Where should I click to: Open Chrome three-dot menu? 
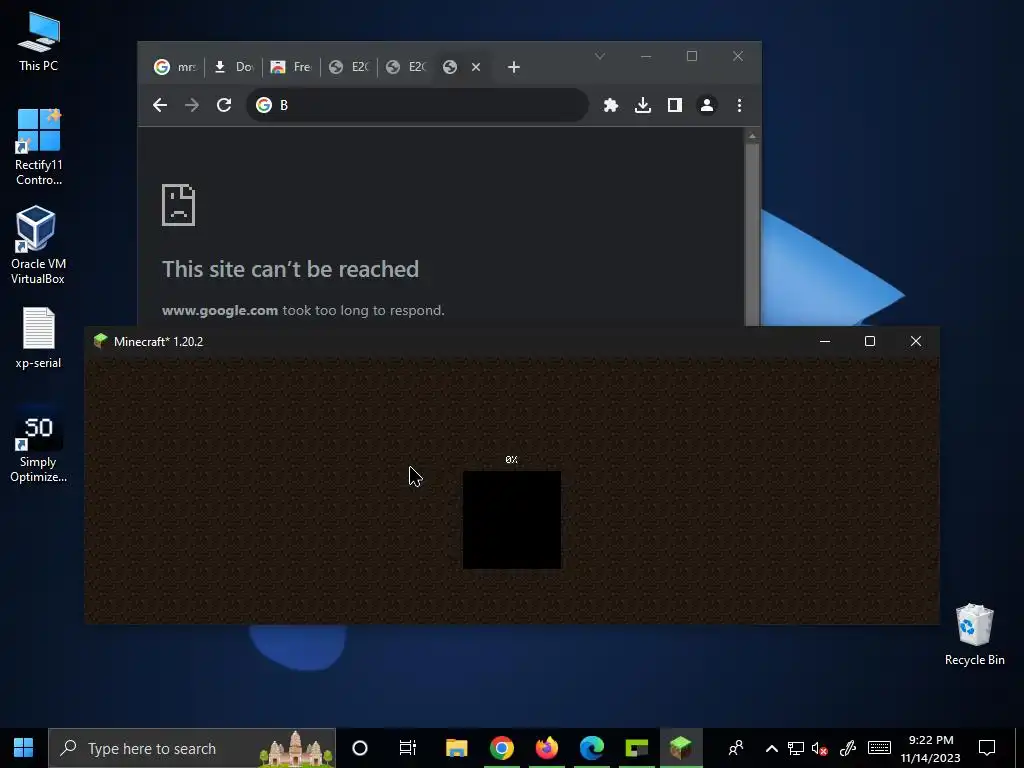[739, 105]
